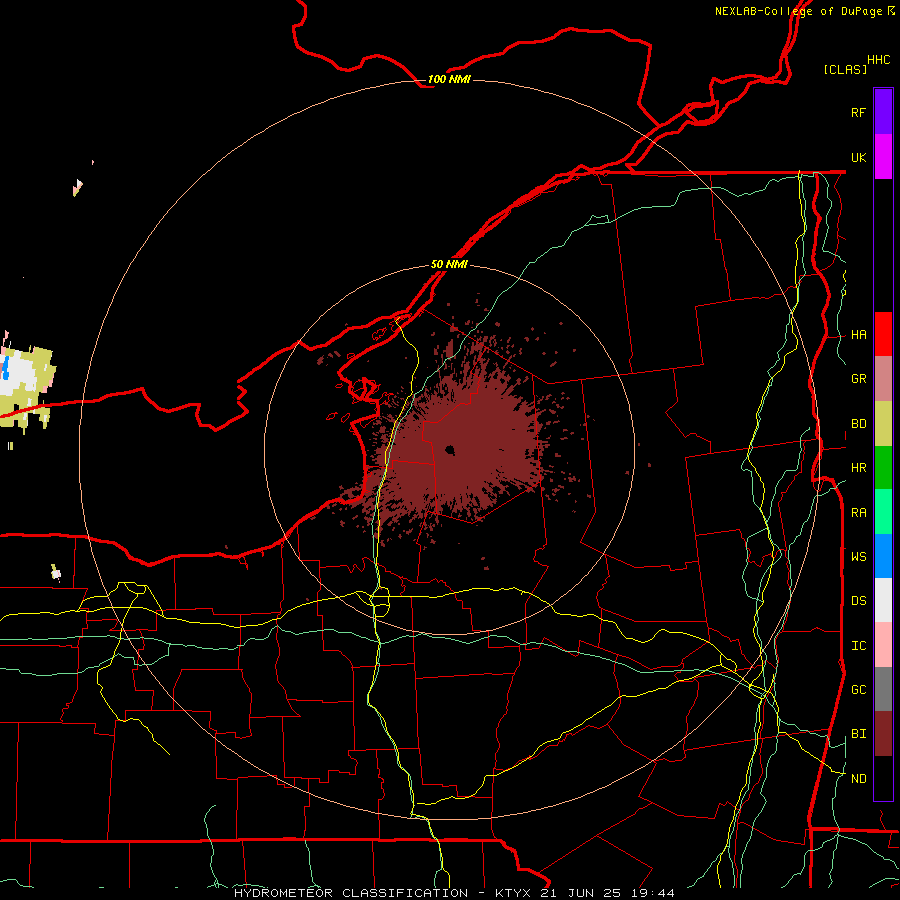The height and width of the screenshot is (900, 900).
Task: Click the '100 NMI' range ring label
Action: coord(449,79)
